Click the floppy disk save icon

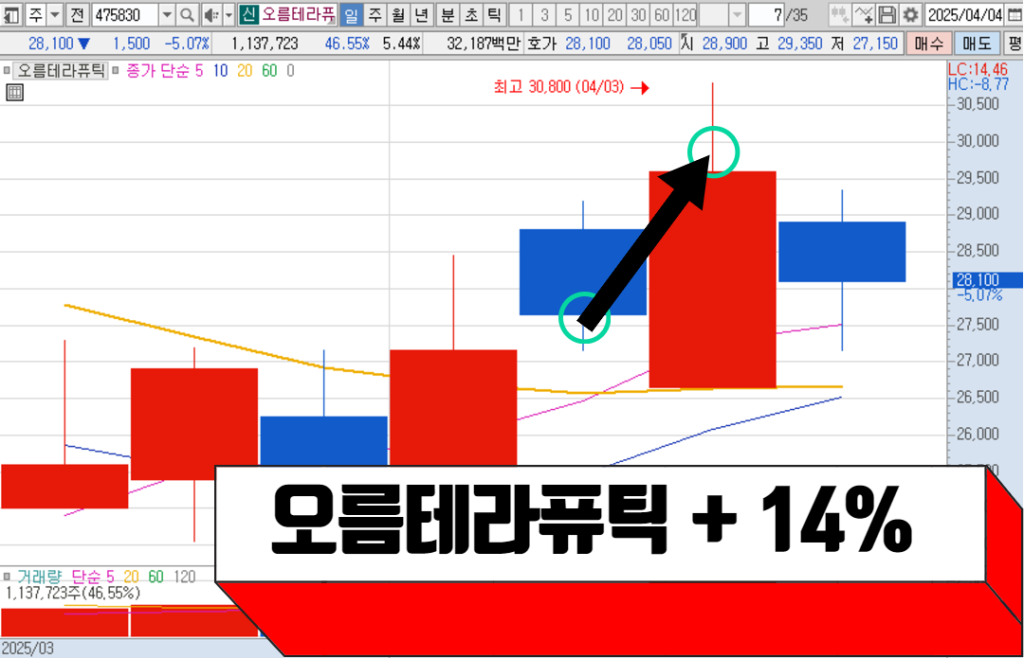pos(886,14)
